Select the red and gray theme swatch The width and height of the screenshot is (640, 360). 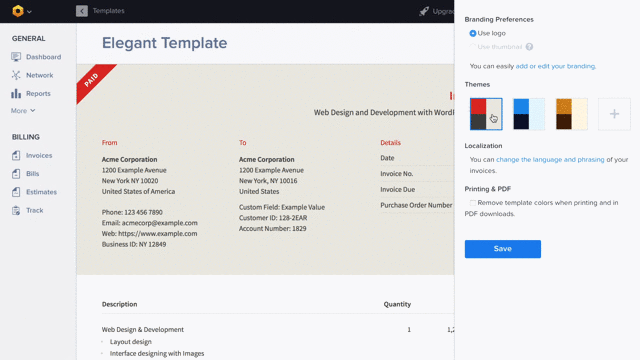486,114
